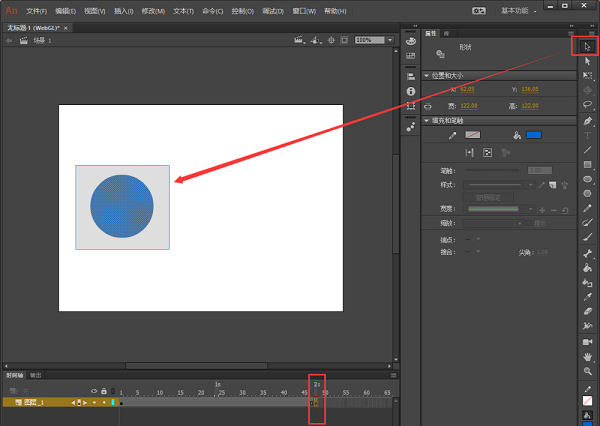Select the Selection arrow tool
Image resolution: width=600 pixels, height=426 pixels.
(587, 46)
